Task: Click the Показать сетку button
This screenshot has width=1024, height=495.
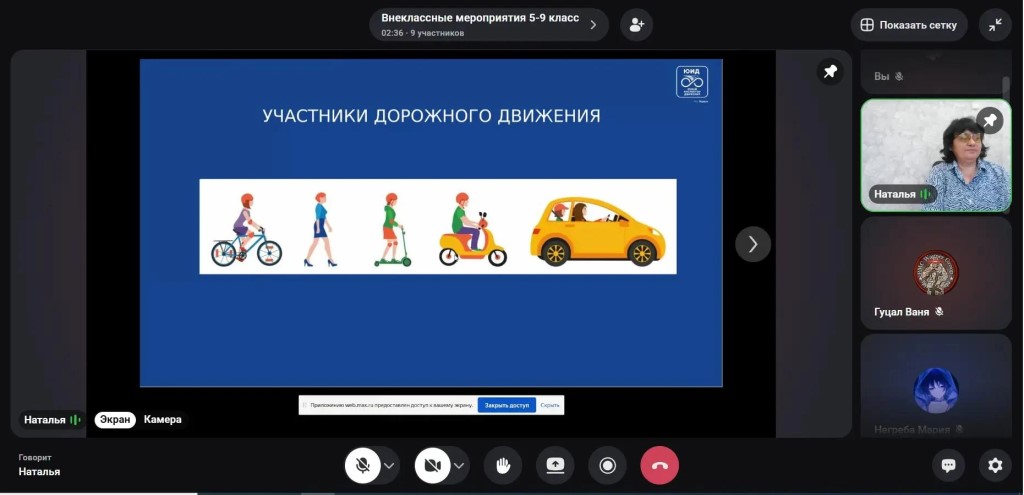Action: pyautogui.click(x=908, y=25)
